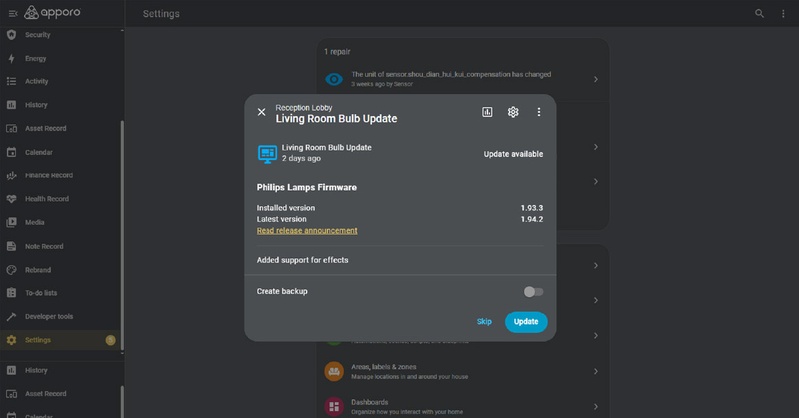Open the top-right page overflow menu
Viewport: 799px width, 418px height.
[x=783, y=14]
